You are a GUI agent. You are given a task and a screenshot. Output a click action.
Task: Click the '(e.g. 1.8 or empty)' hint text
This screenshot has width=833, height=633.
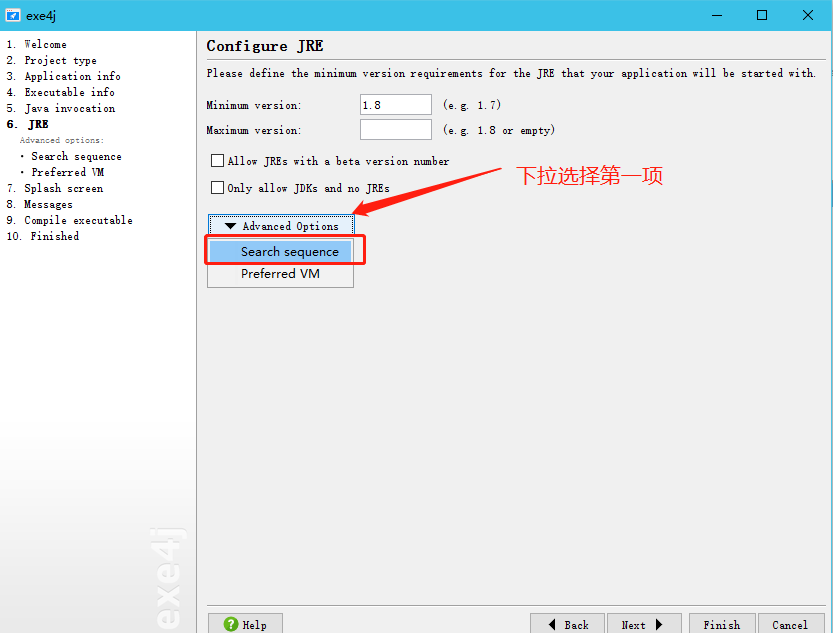pos(499,130)
